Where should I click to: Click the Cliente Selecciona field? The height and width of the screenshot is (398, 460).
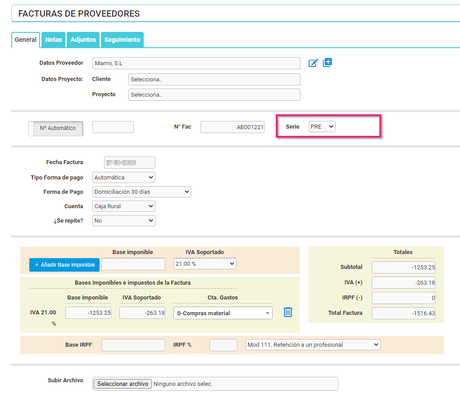pos(214,79)
